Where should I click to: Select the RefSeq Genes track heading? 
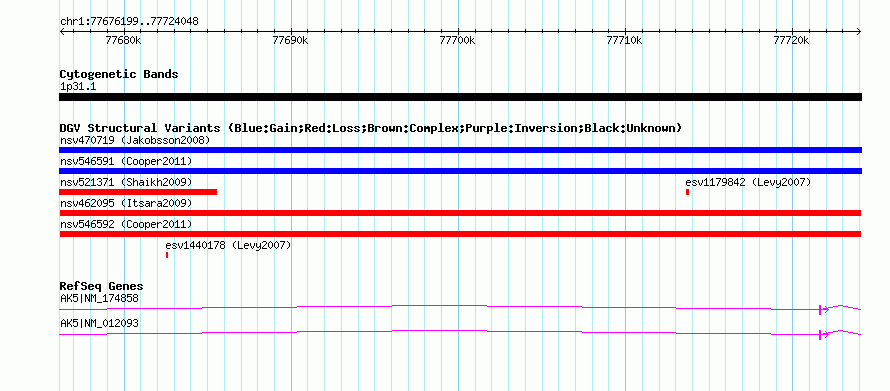tap(101, 286)
